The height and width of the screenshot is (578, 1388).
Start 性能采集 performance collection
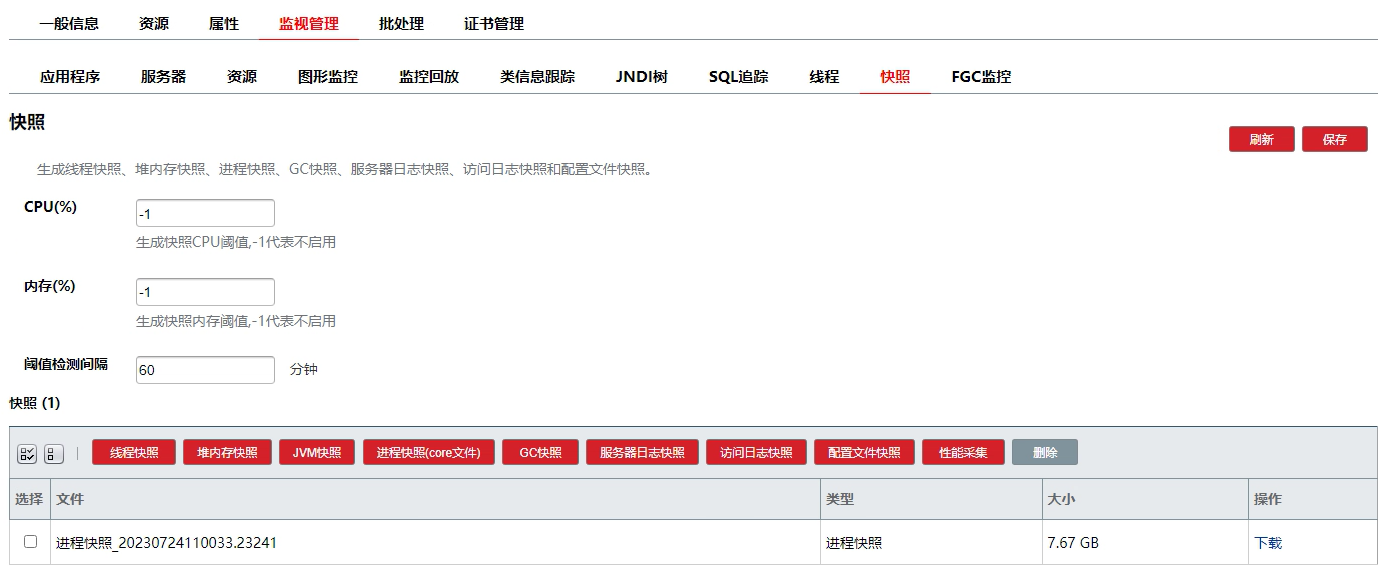pos(963,453)
